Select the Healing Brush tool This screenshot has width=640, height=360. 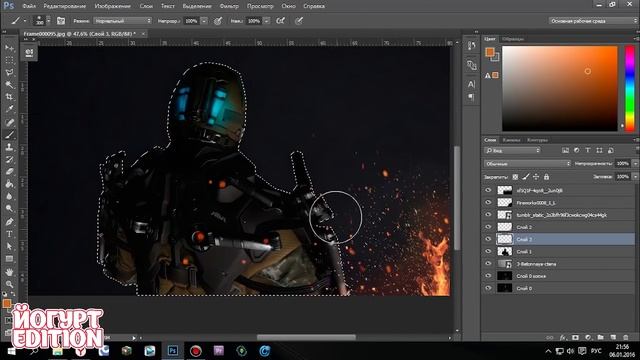[x=9, y=122]
